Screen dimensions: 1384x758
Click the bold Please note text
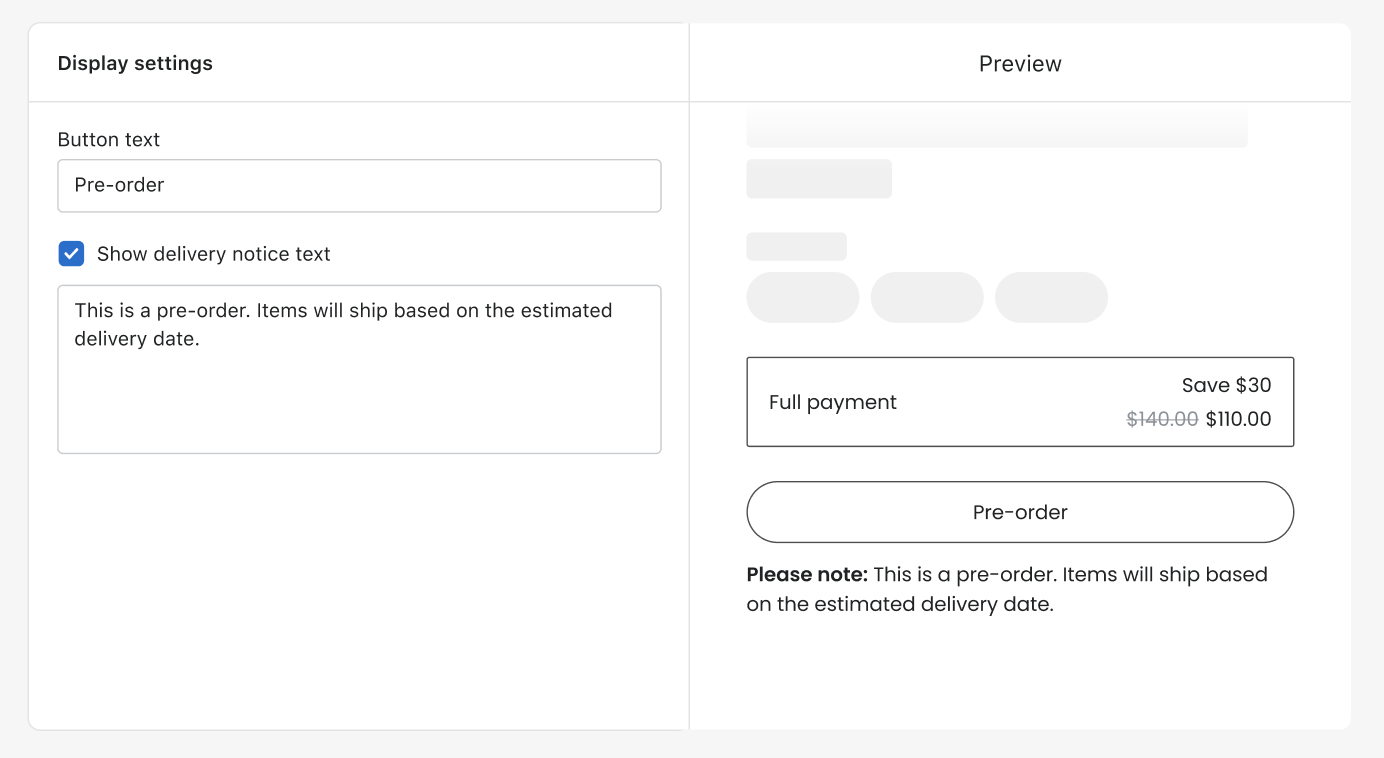click(807, 574)
